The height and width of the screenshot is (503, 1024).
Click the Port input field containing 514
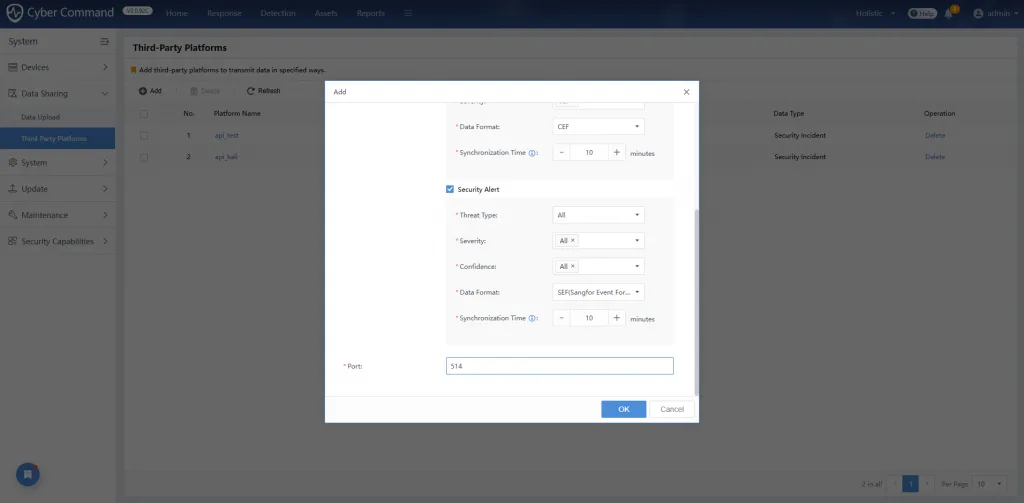(x=560, y=366)
